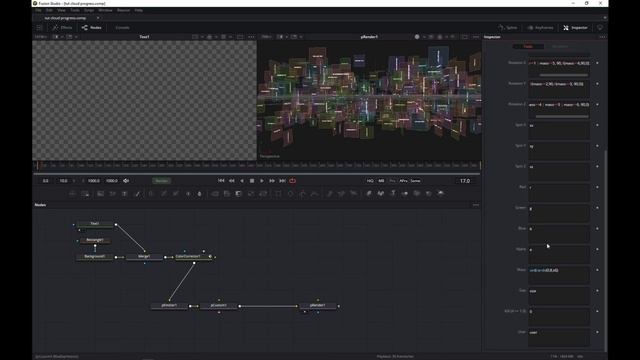Click the Some button in transport bar
The width and height of the screenshot is (640, 360).
[416, 181]
